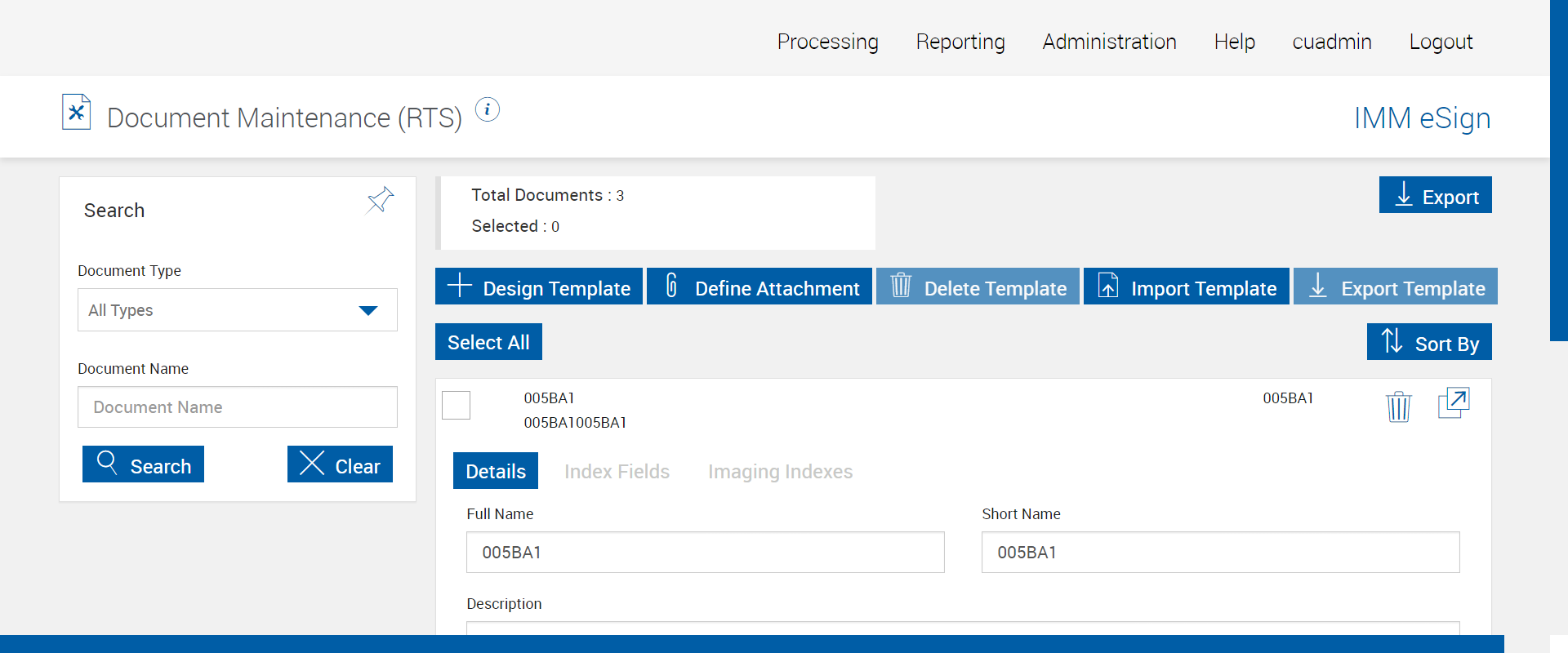Screen dimensions: 1568x653
Task: Click the Clear button in Search panel
Action: point(340,465)
